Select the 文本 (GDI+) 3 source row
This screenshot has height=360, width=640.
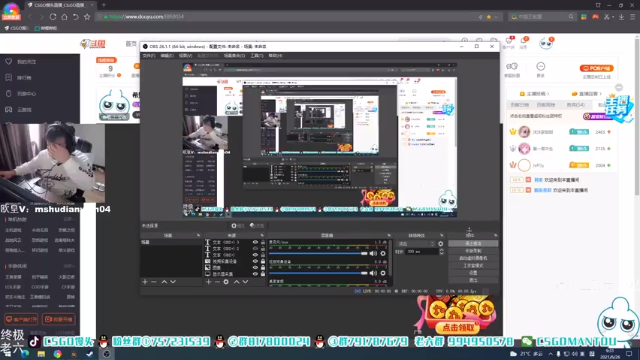coord(235,242)
